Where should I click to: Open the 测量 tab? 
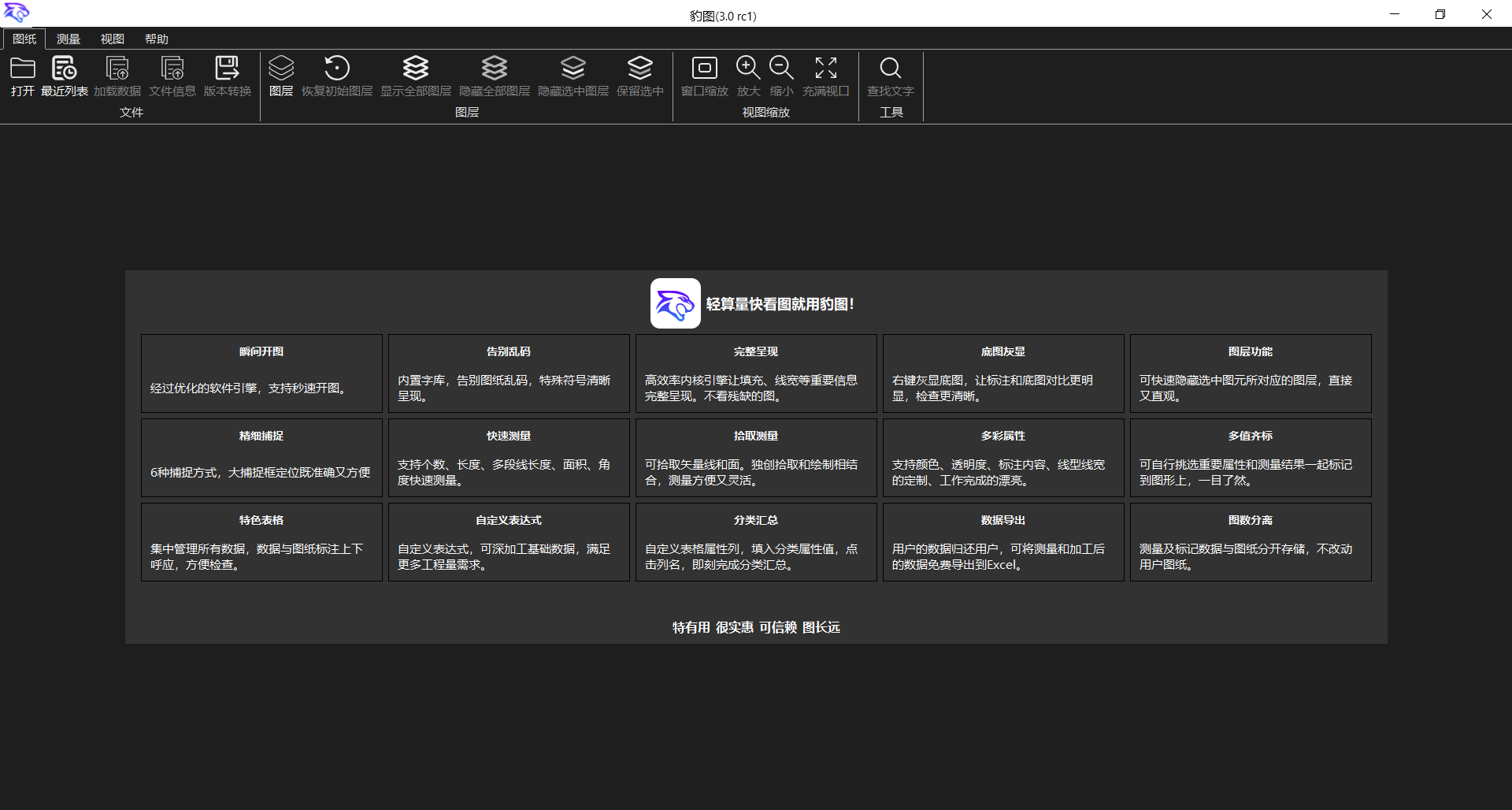[69, 39]
